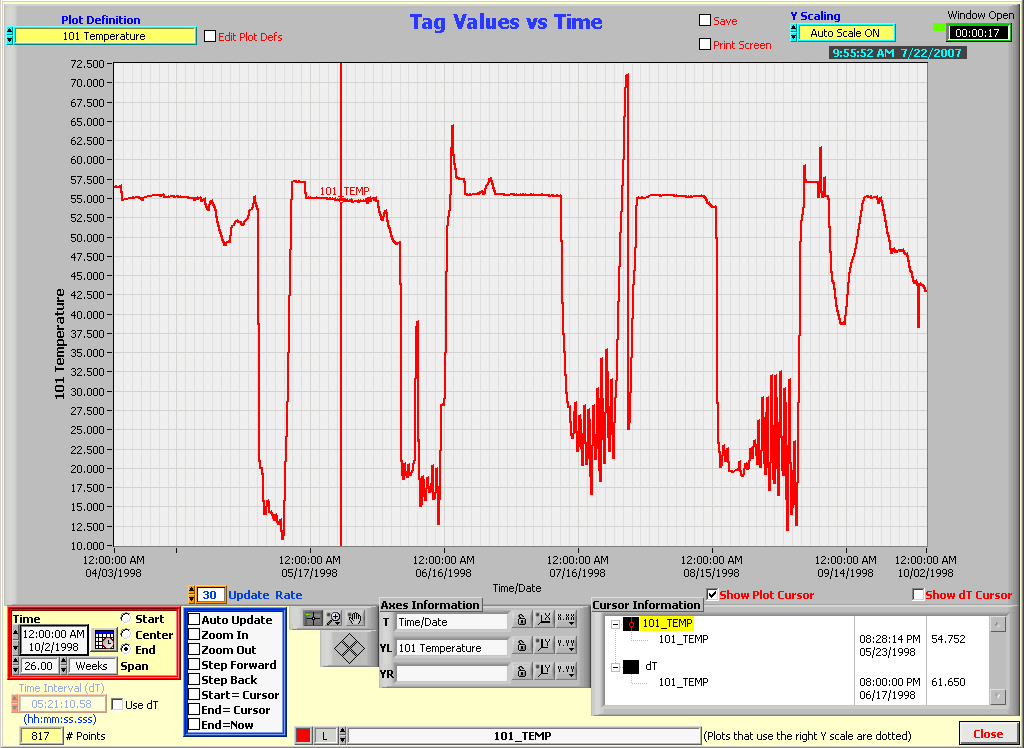Collapse the 101_TEMP cursor tree node
The height and width of the screenshot is (748, 1024).
point(615,624)
